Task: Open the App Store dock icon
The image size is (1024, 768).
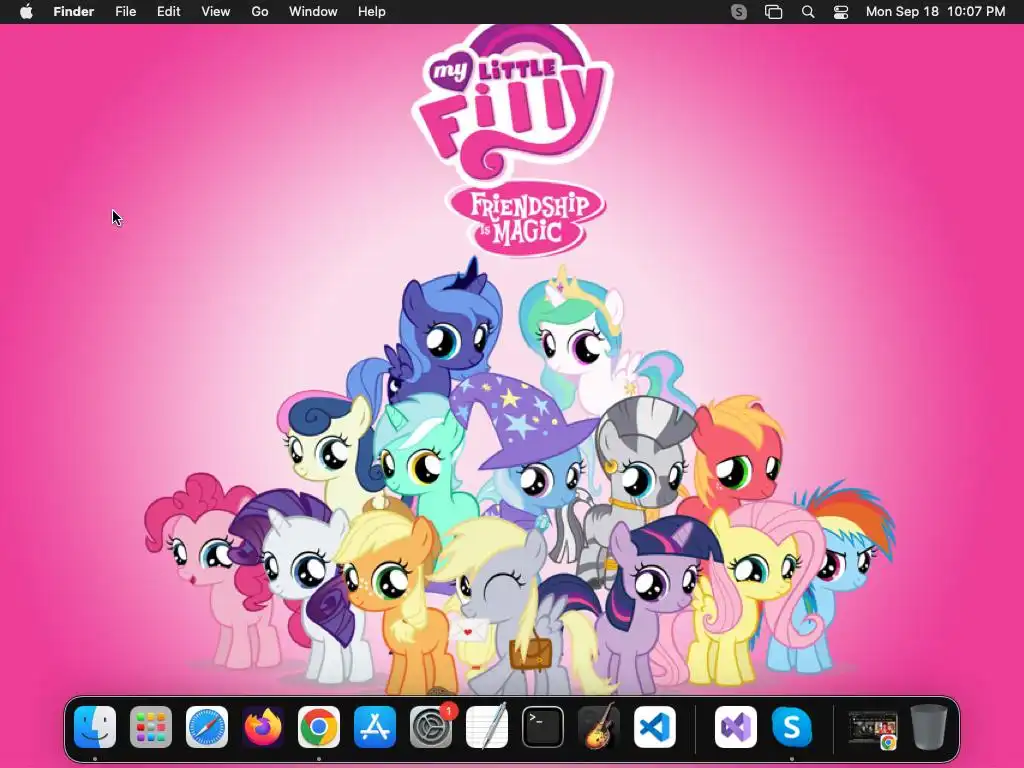Action: [375, 727]
